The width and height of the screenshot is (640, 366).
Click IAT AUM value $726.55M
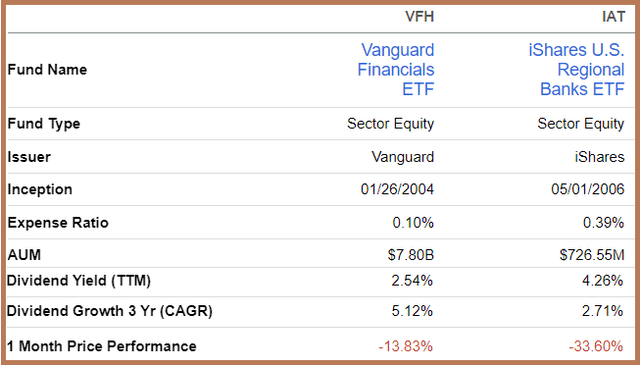[x=592, y=255]
